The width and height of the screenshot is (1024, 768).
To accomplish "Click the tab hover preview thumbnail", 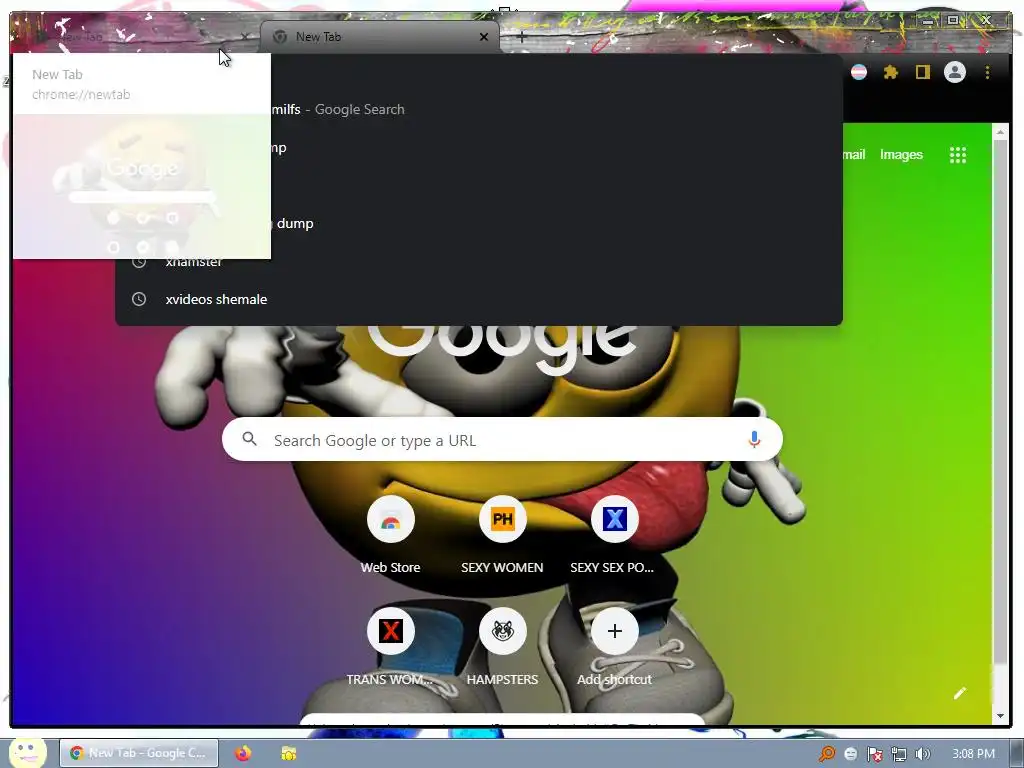I will point(142,187).
